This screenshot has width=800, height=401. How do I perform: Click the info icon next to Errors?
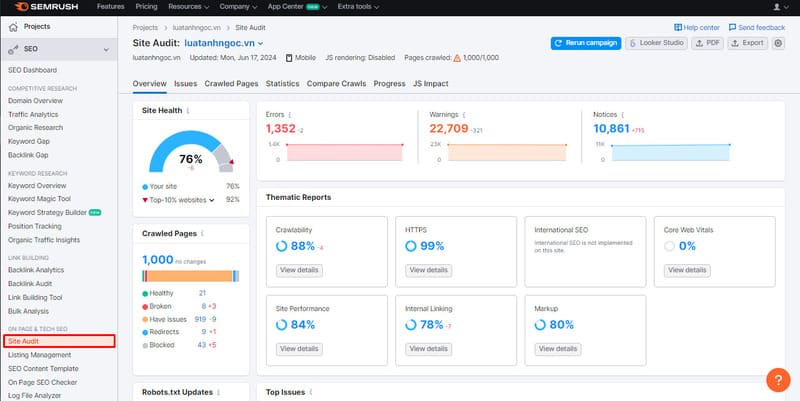coord(292,114)
